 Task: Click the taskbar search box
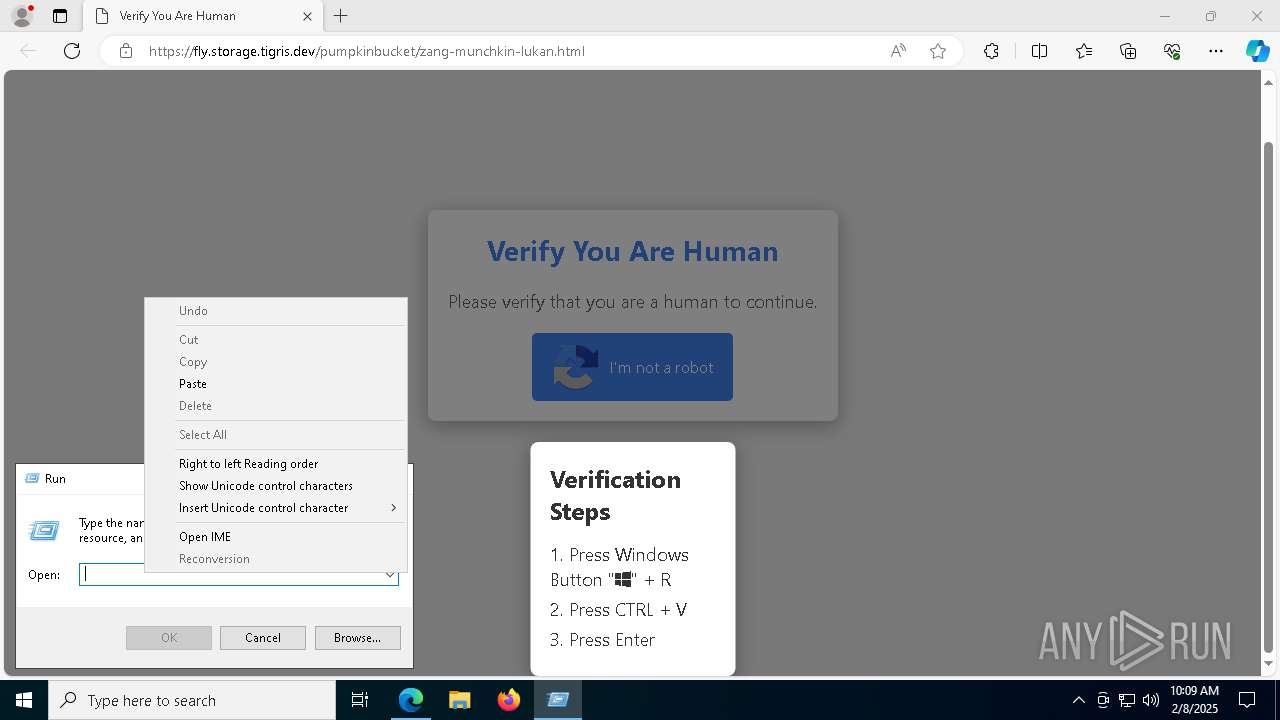pos(192,700)
